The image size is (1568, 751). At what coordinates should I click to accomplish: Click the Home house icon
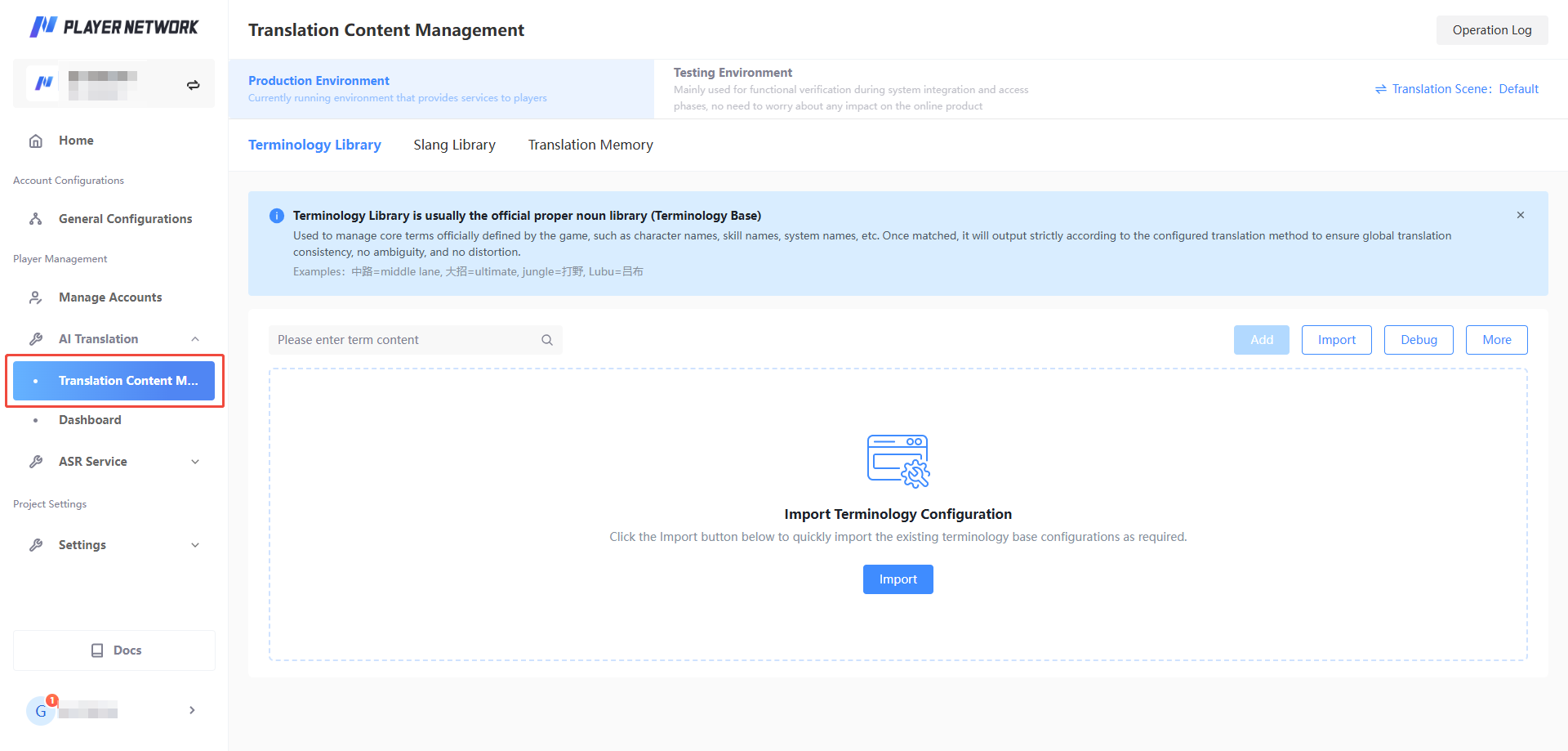(36, 141)
